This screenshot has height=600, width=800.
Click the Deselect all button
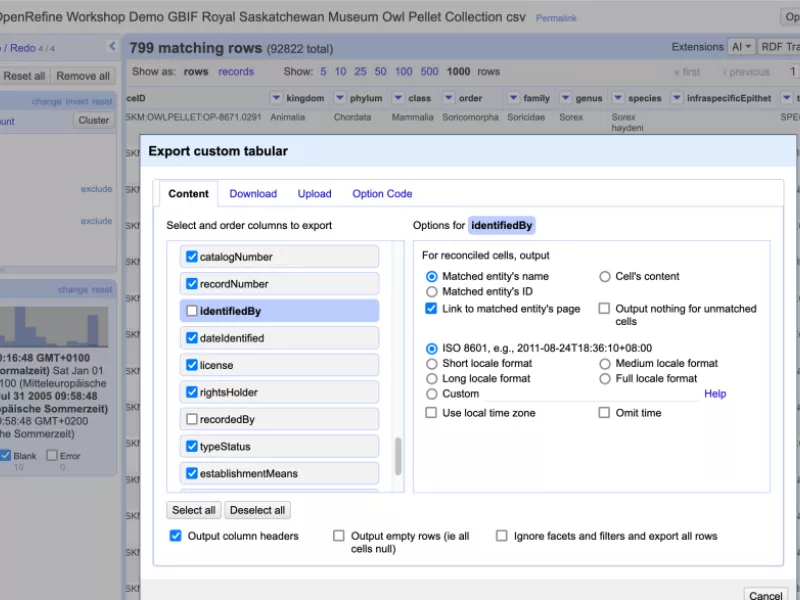(x=257, y=510)
